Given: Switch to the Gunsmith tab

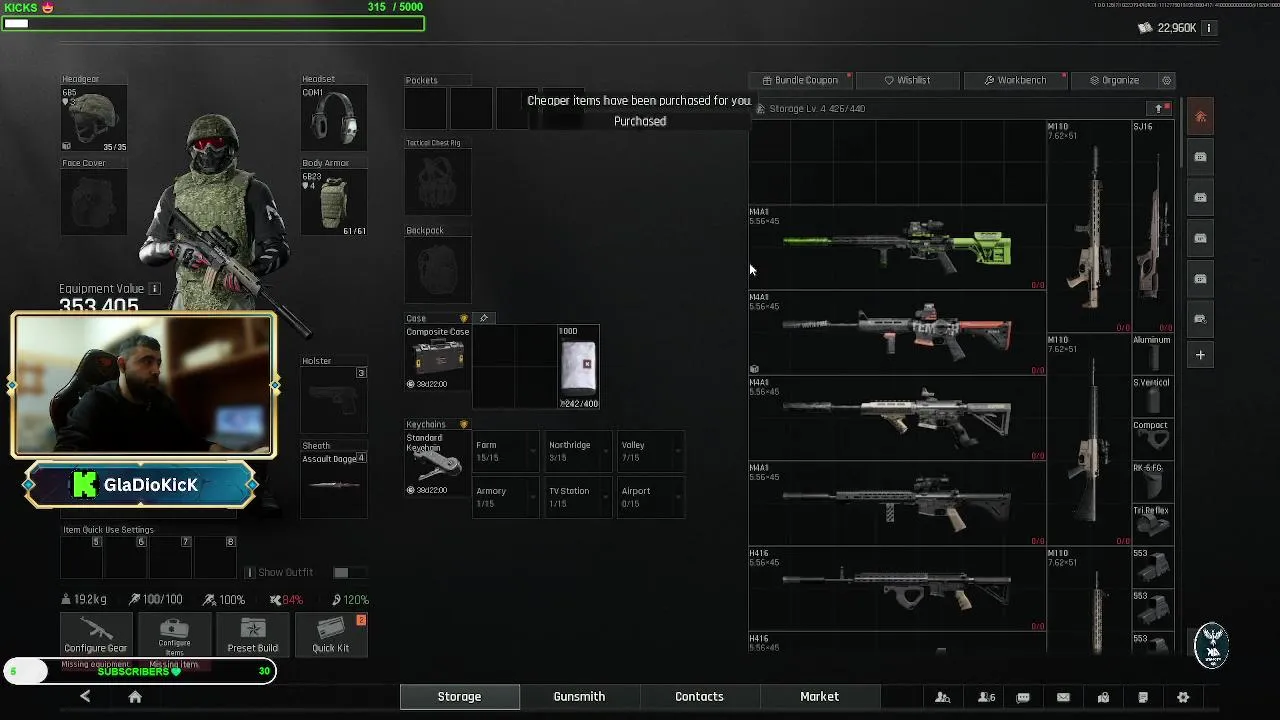Looking at the screenshot, I should 579,696.
